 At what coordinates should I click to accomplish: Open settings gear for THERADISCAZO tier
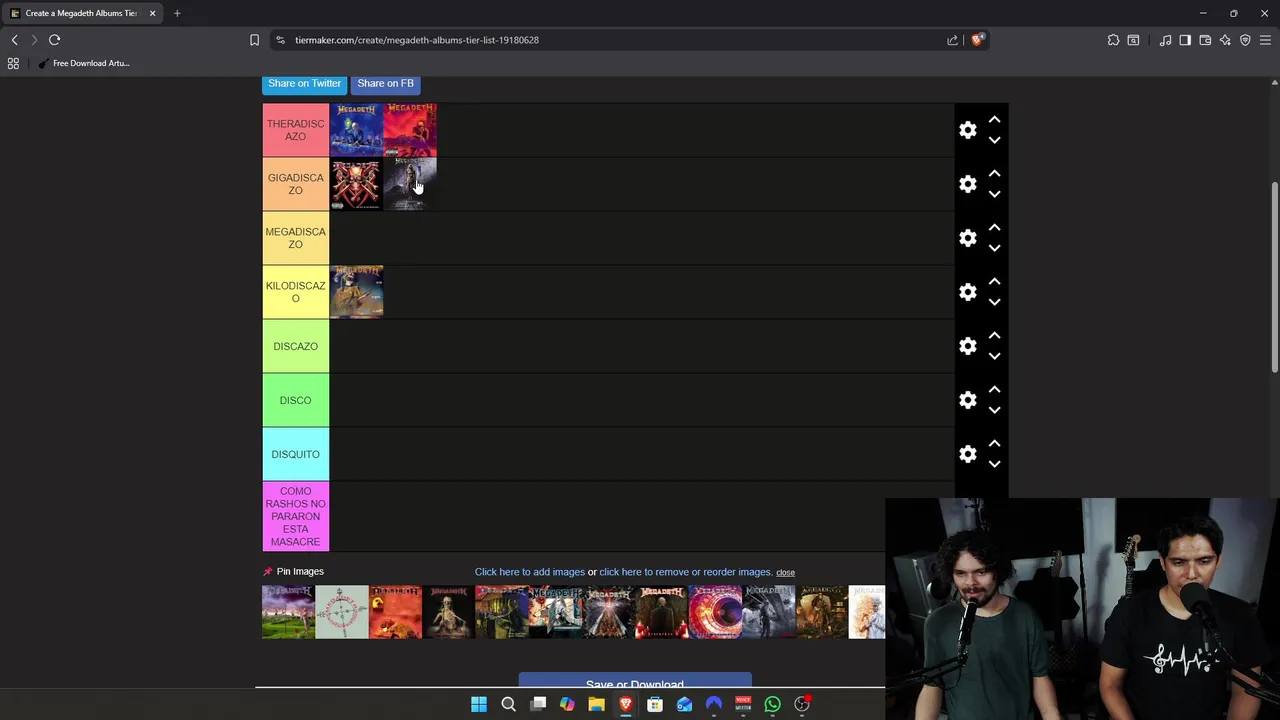click(967, 130)
